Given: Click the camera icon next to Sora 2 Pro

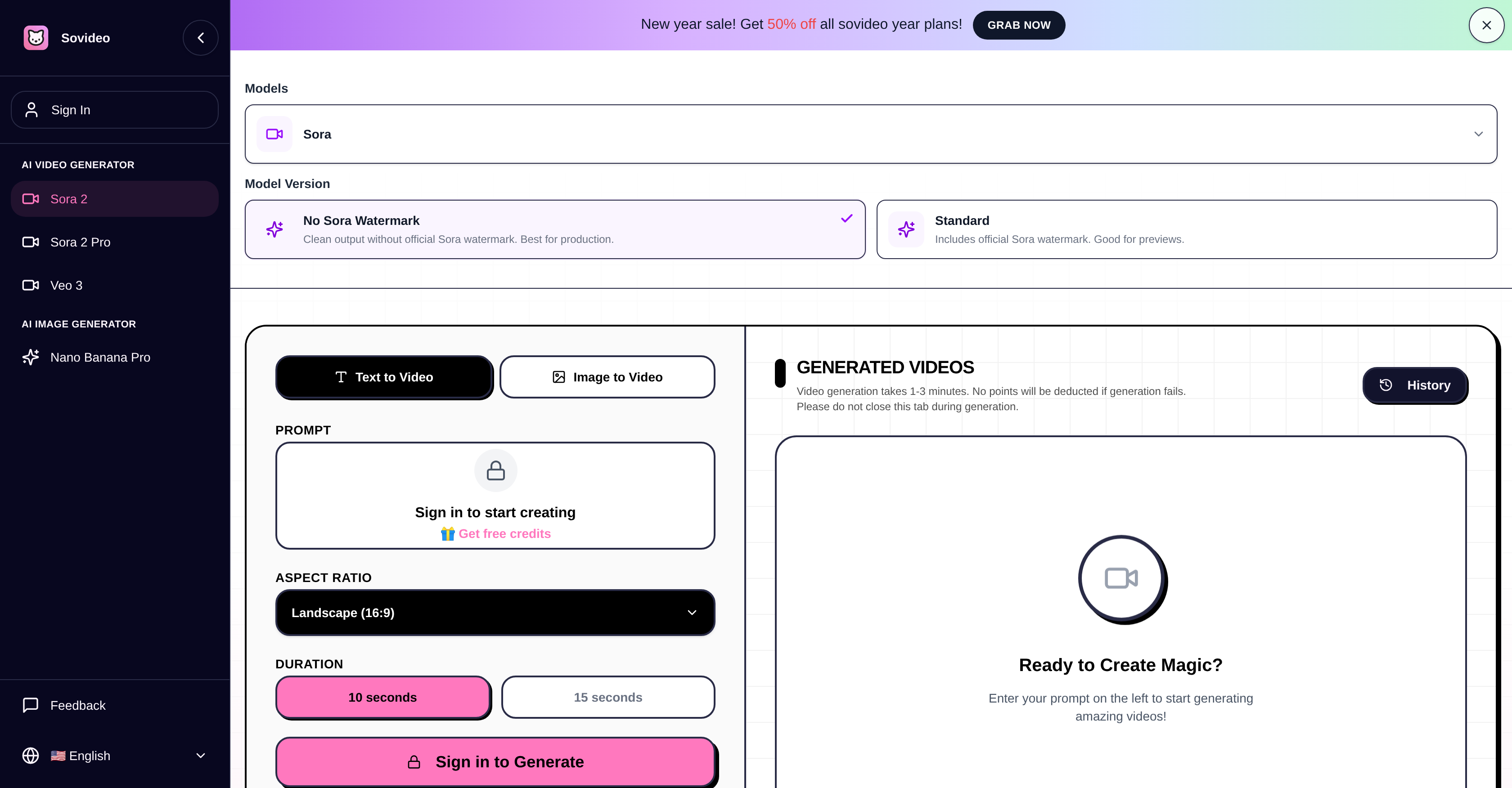Looking at the screenshot, I should tap(31, 242).
